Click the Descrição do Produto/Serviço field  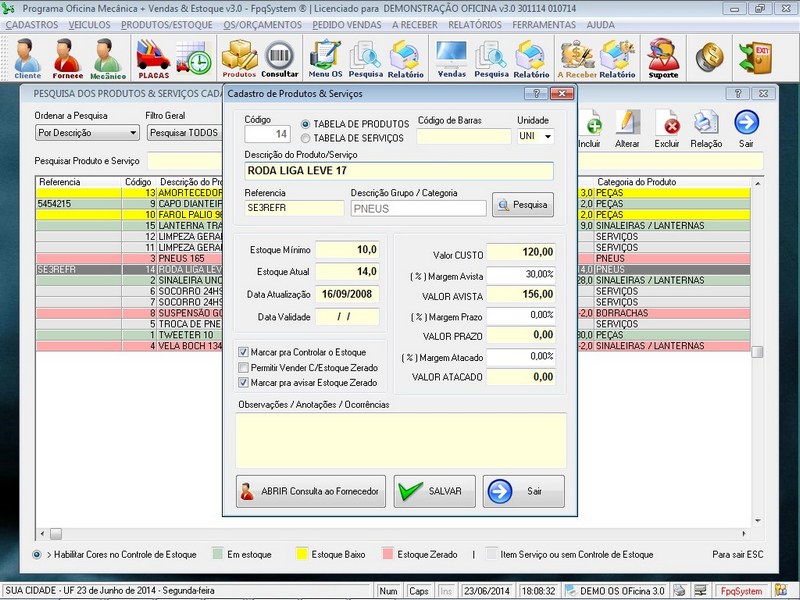click(x=399, y=171)
